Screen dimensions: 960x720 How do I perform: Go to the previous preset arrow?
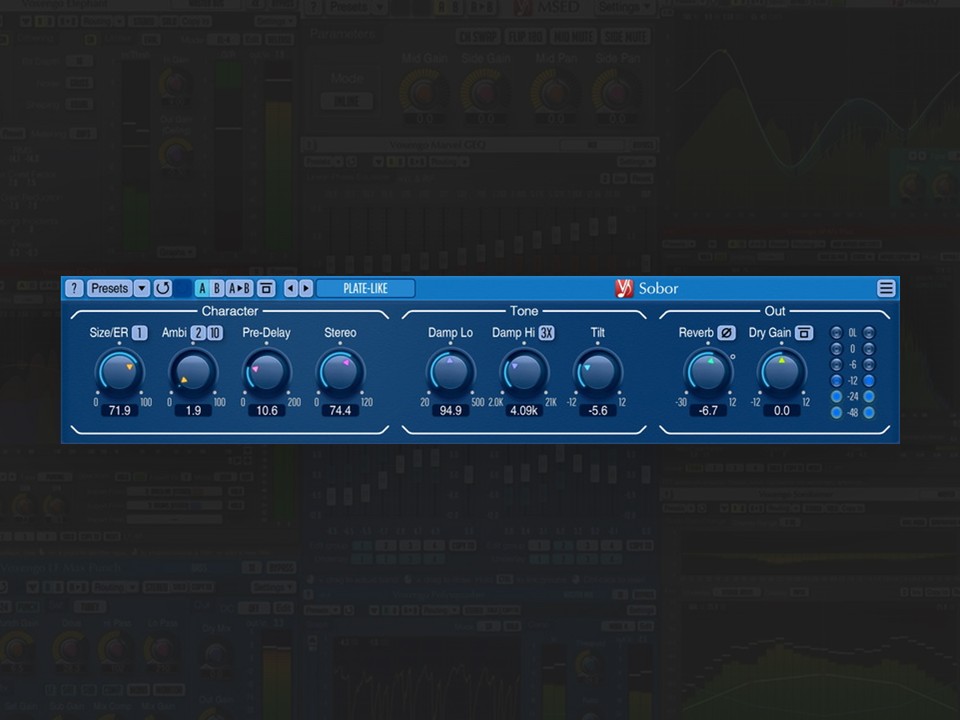tap(291, 288)
